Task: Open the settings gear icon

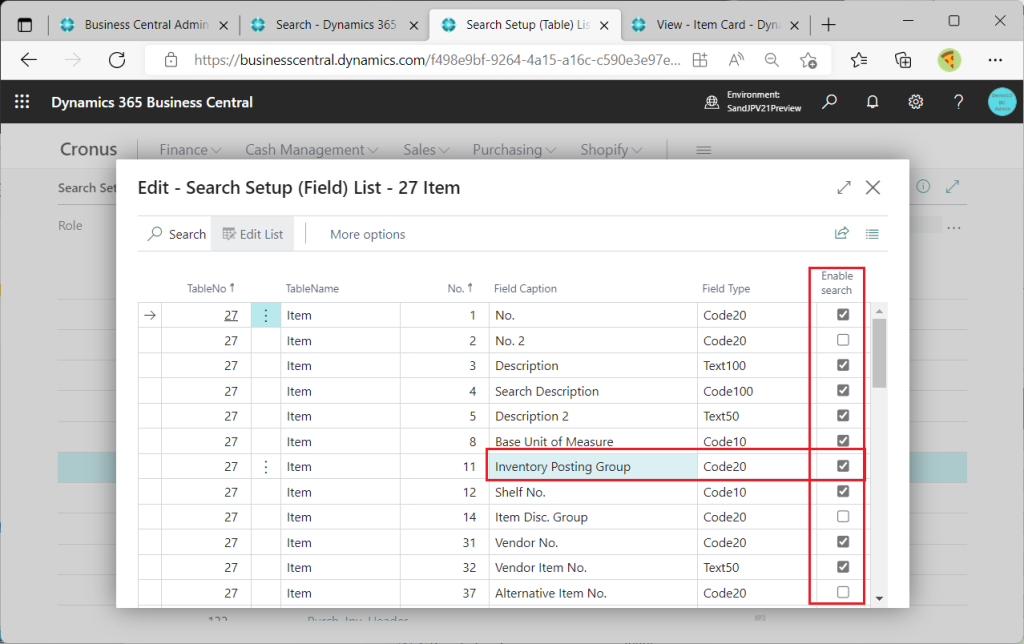Action: tap(915, 102)
